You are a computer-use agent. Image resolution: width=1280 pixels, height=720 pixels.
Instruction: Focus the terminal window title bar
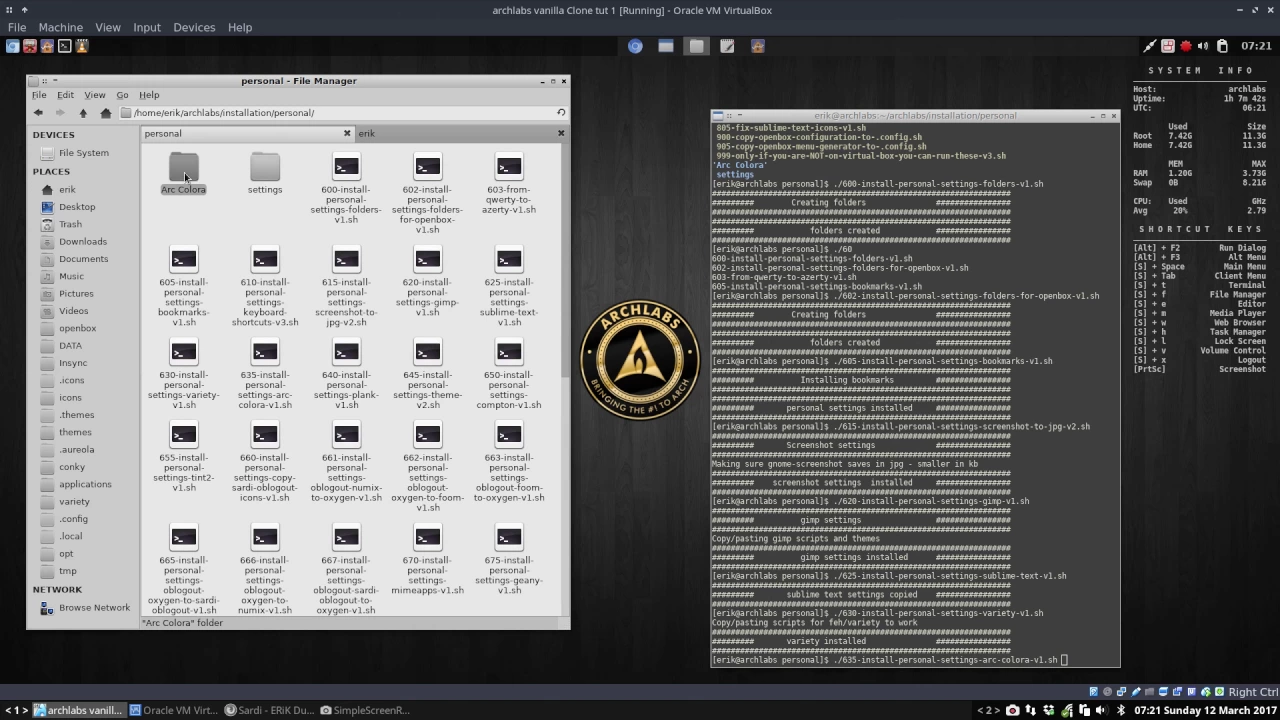coord(915,116)
